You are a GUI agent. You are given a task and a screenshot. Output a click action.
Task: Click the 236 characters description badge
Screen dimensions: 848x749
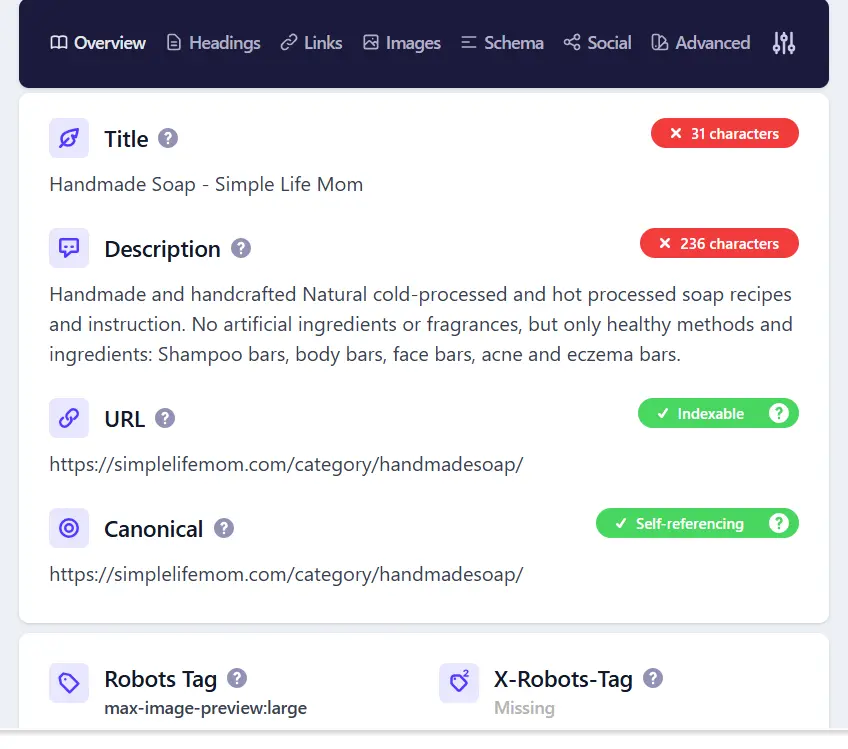(719, 243)
